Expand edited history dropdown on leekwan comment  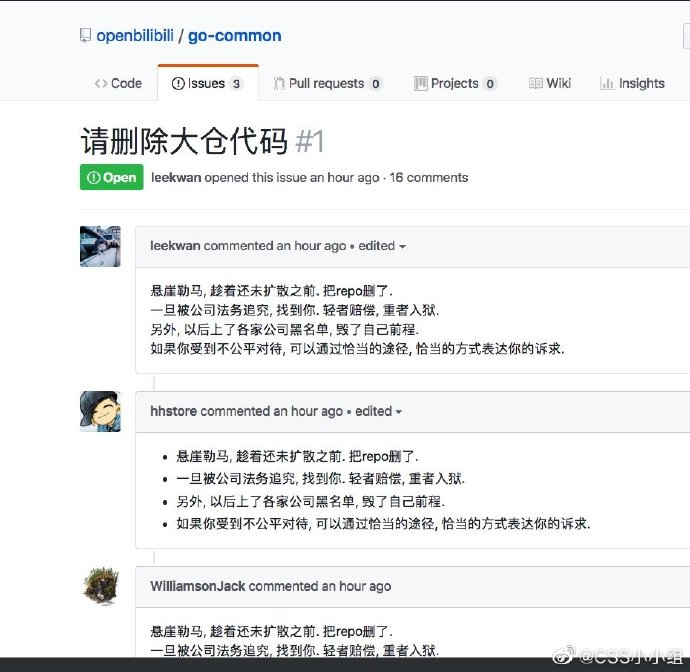[x=382, y=246]
